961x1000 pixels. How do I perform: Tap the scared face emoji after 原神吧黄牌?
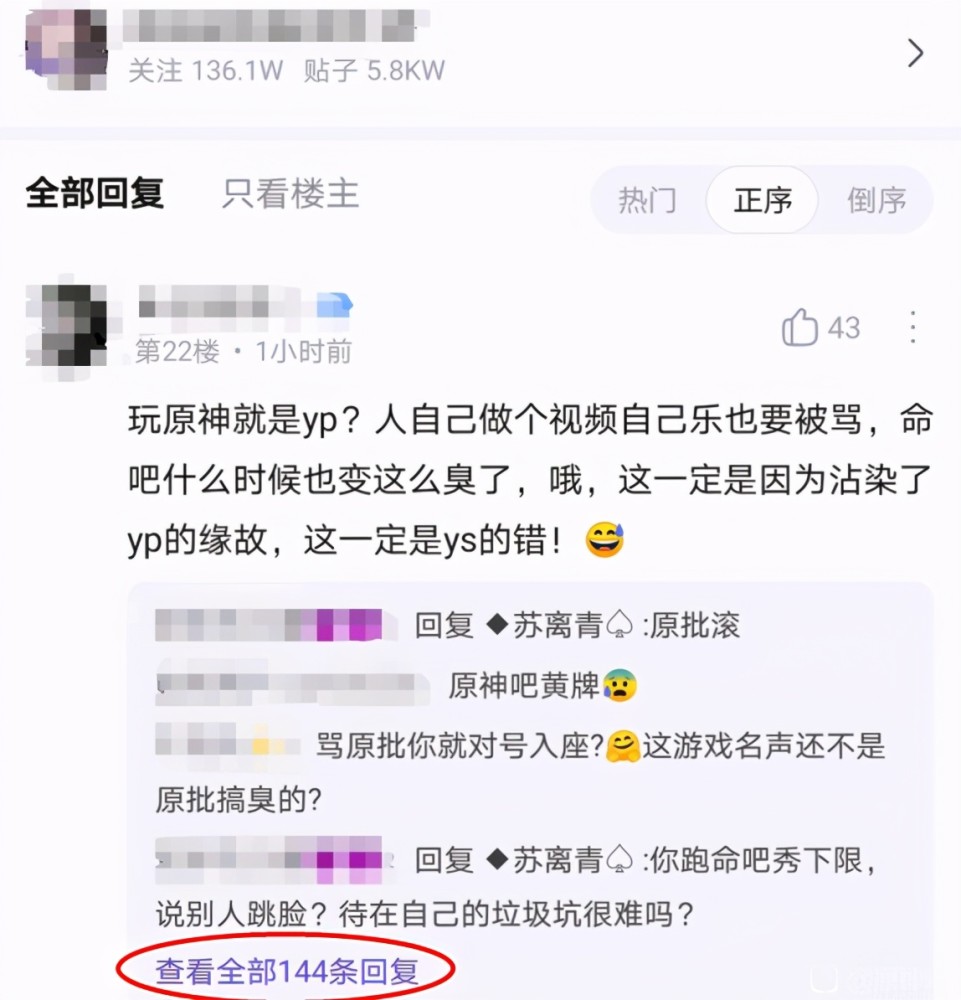pyautogui.click(x=620, y=686)
